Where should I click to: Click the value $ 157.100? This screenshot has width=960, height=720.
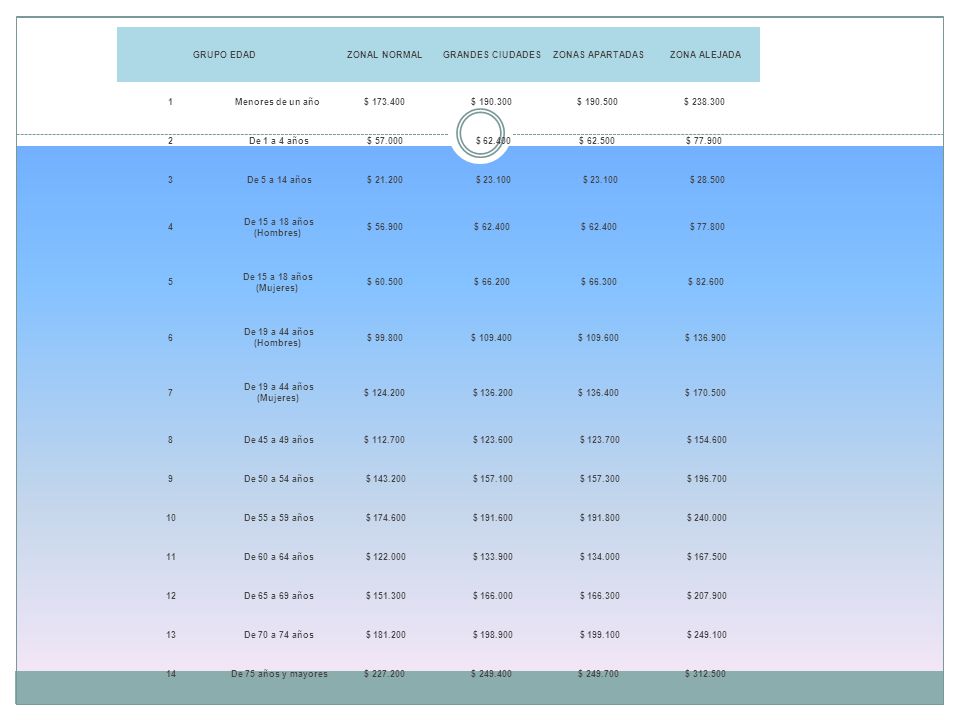click(x=493, y=479)
